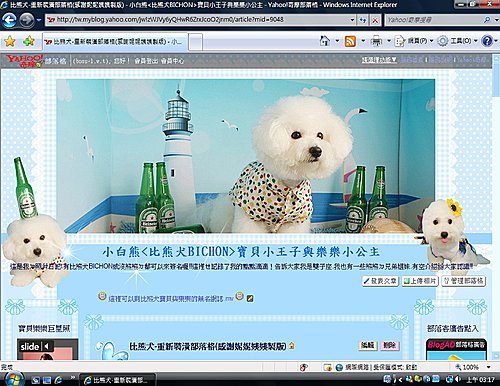The image size is (500, 386).
Task: Click the 上傳相片 upload photo button
Action: [420, 281]
